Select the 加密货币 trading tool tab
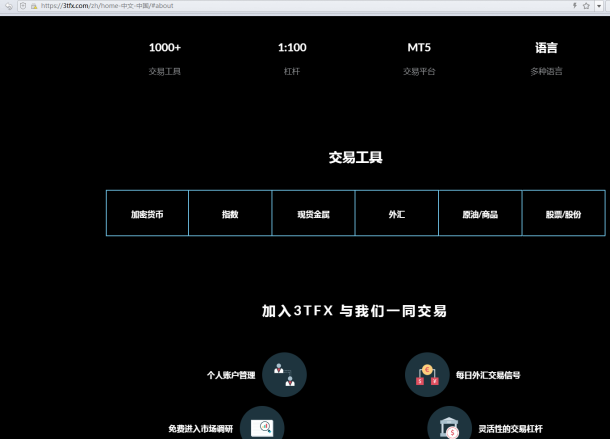 pyautogui.click(x=147, y=213)
